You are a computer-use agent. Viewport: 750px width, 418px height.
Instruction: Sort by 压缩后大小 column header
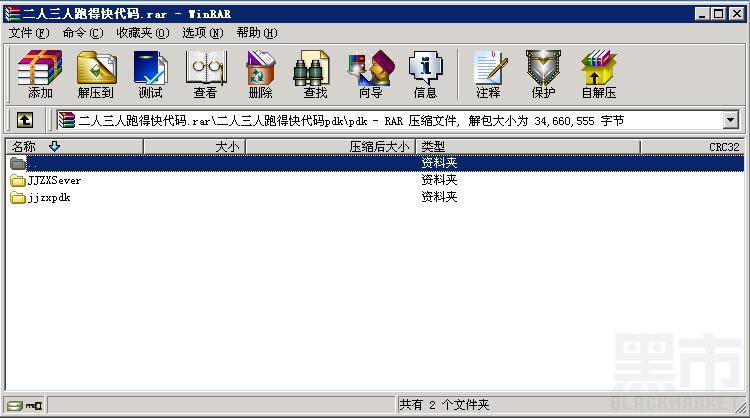331,147
